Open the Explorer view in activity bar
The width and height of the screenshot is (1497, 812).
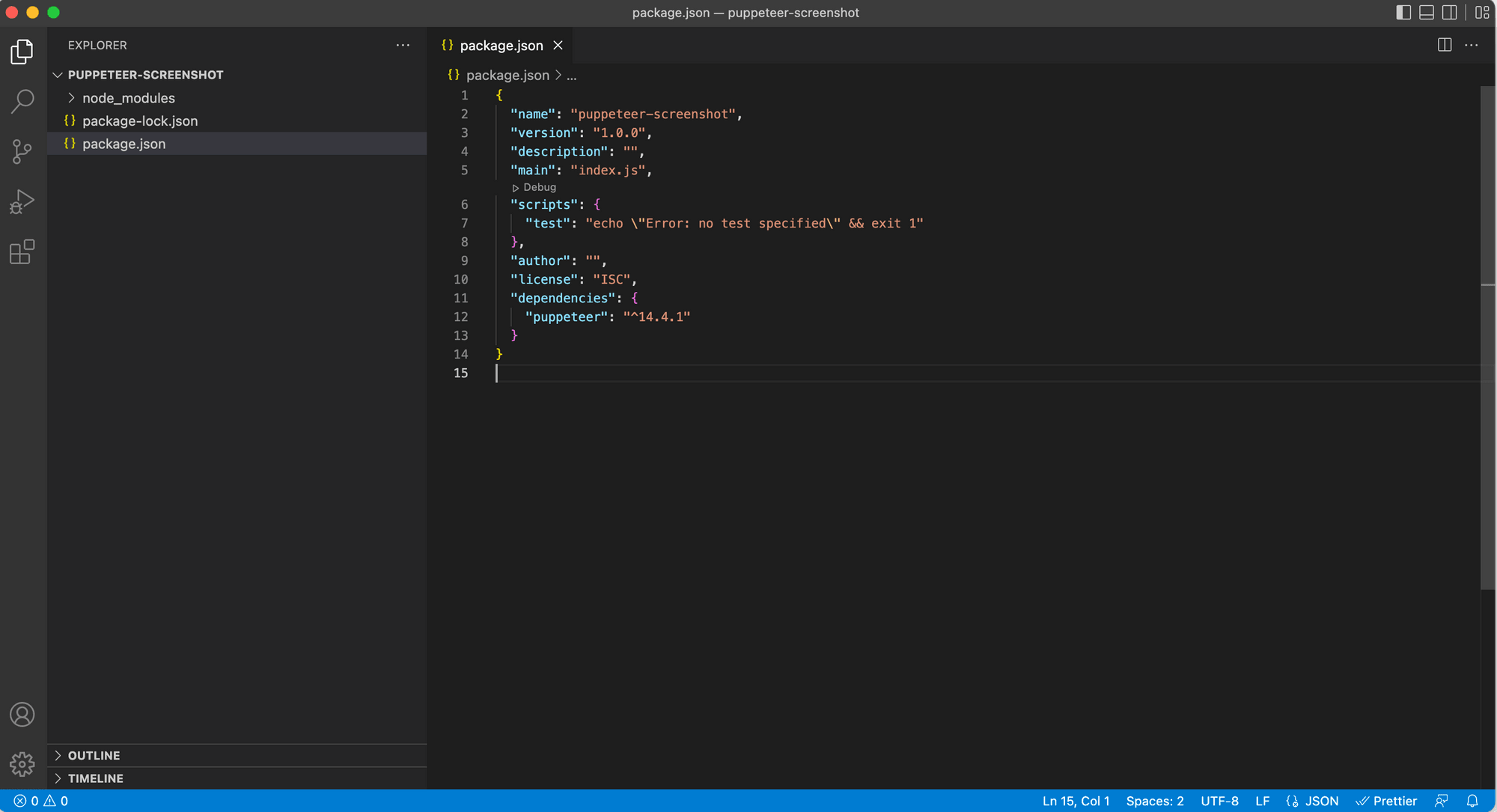[x=22, y=52]
